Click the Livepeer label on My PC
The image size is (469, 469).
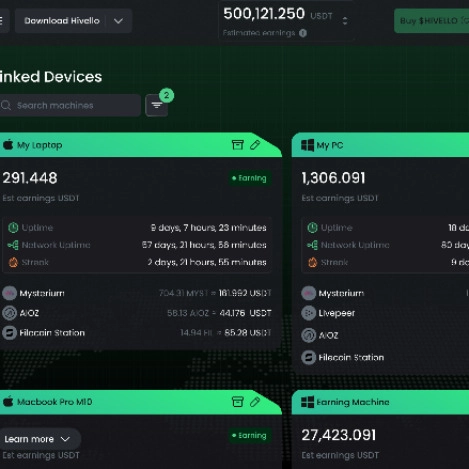point(337,313)
